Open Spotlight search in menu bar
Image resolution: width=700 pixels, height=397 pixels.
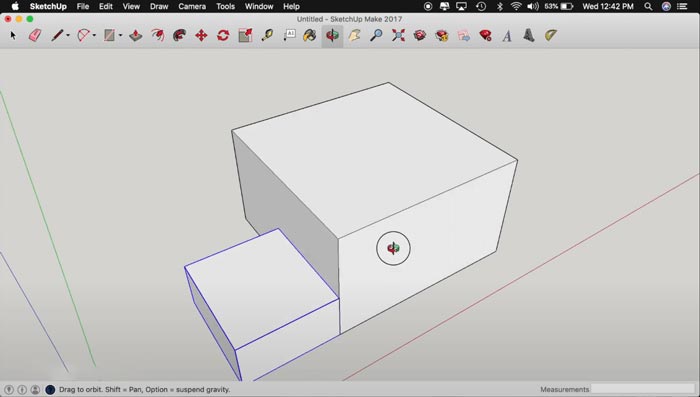648,6
